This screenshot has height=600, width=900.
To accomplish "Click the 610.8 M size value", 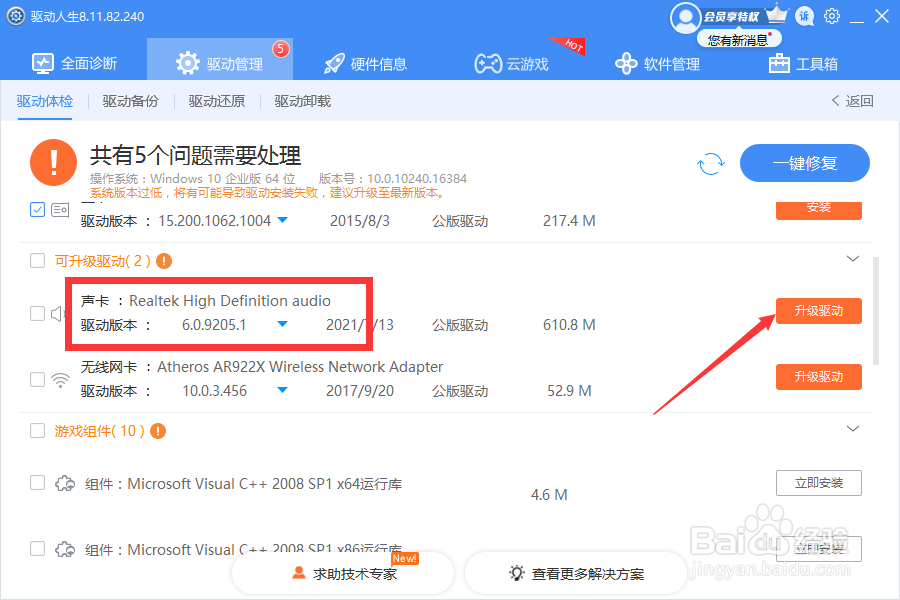I will [x=569, y=325].
